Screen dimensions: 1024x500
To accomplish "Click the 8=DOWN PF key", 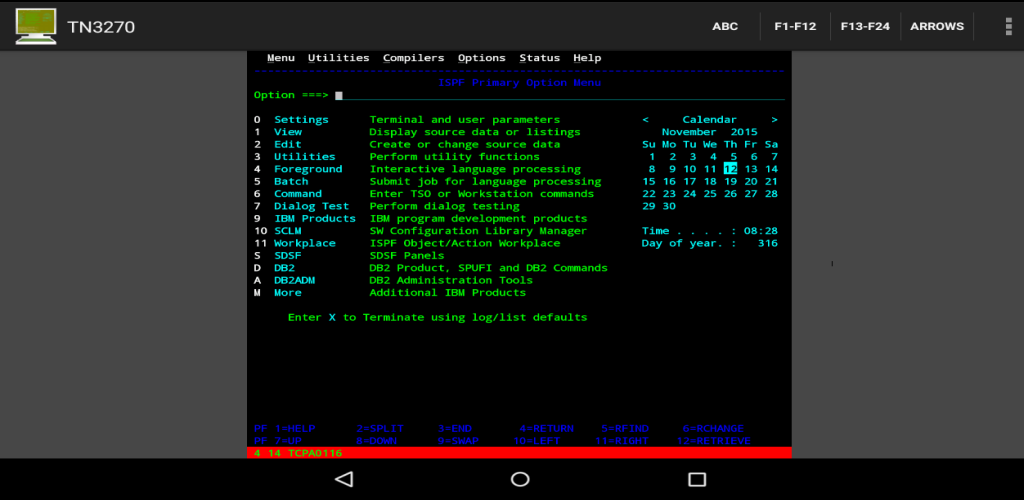I will tap(377, 441).
